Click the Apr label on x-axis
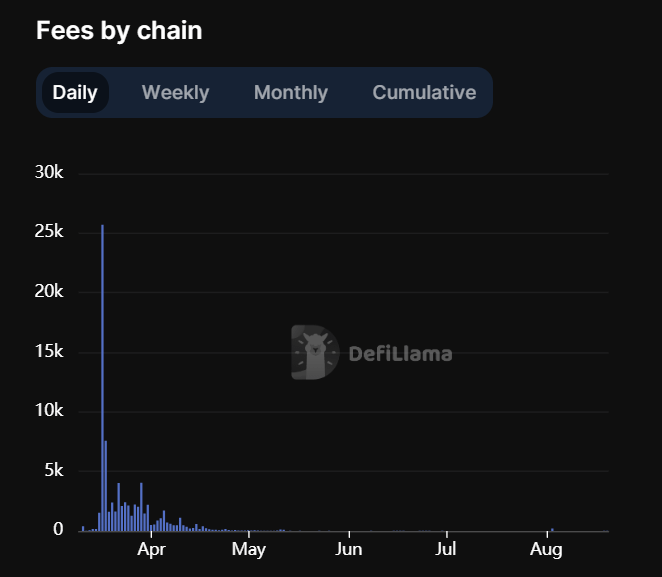 pos(151,549)
